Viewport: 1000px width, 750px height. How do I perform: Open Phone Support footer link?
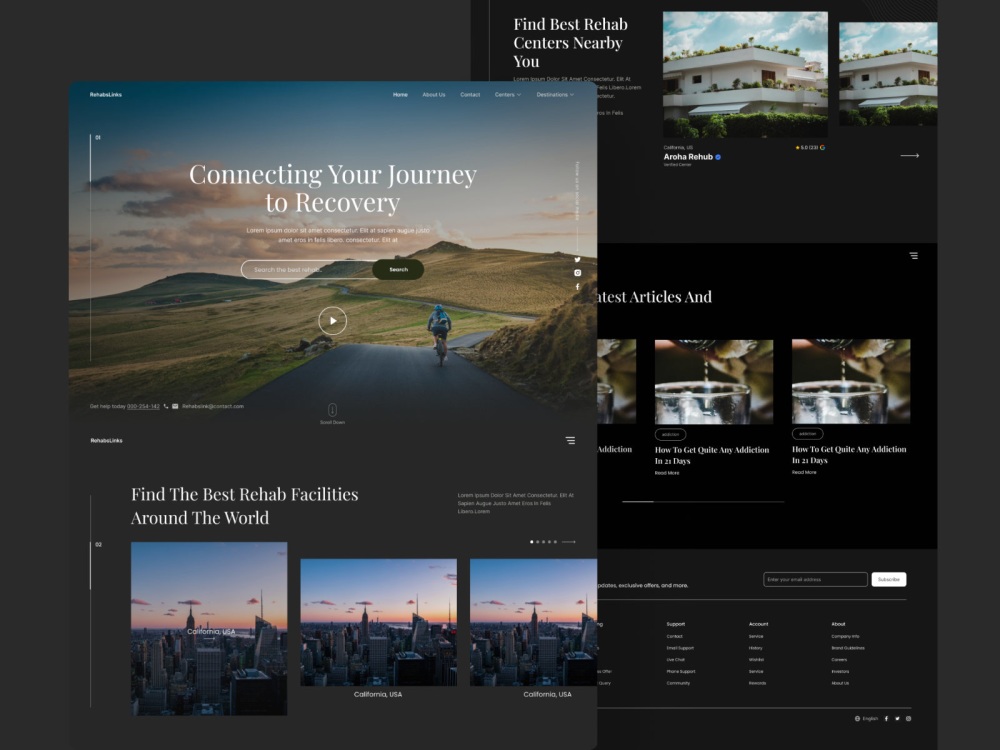[680, 672]
